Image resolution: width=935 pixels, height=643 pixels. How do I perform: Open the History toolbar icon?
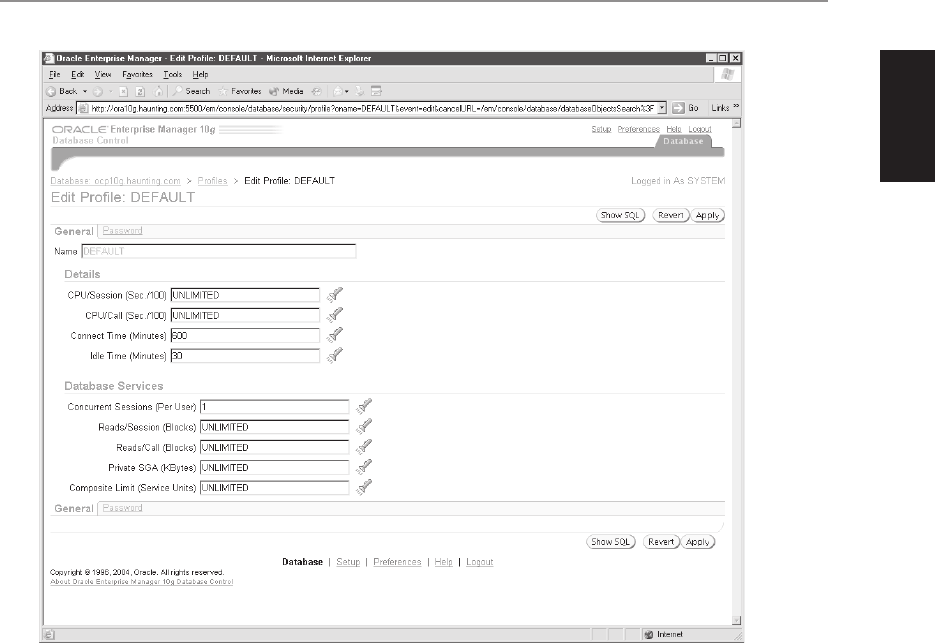(317, 91)
